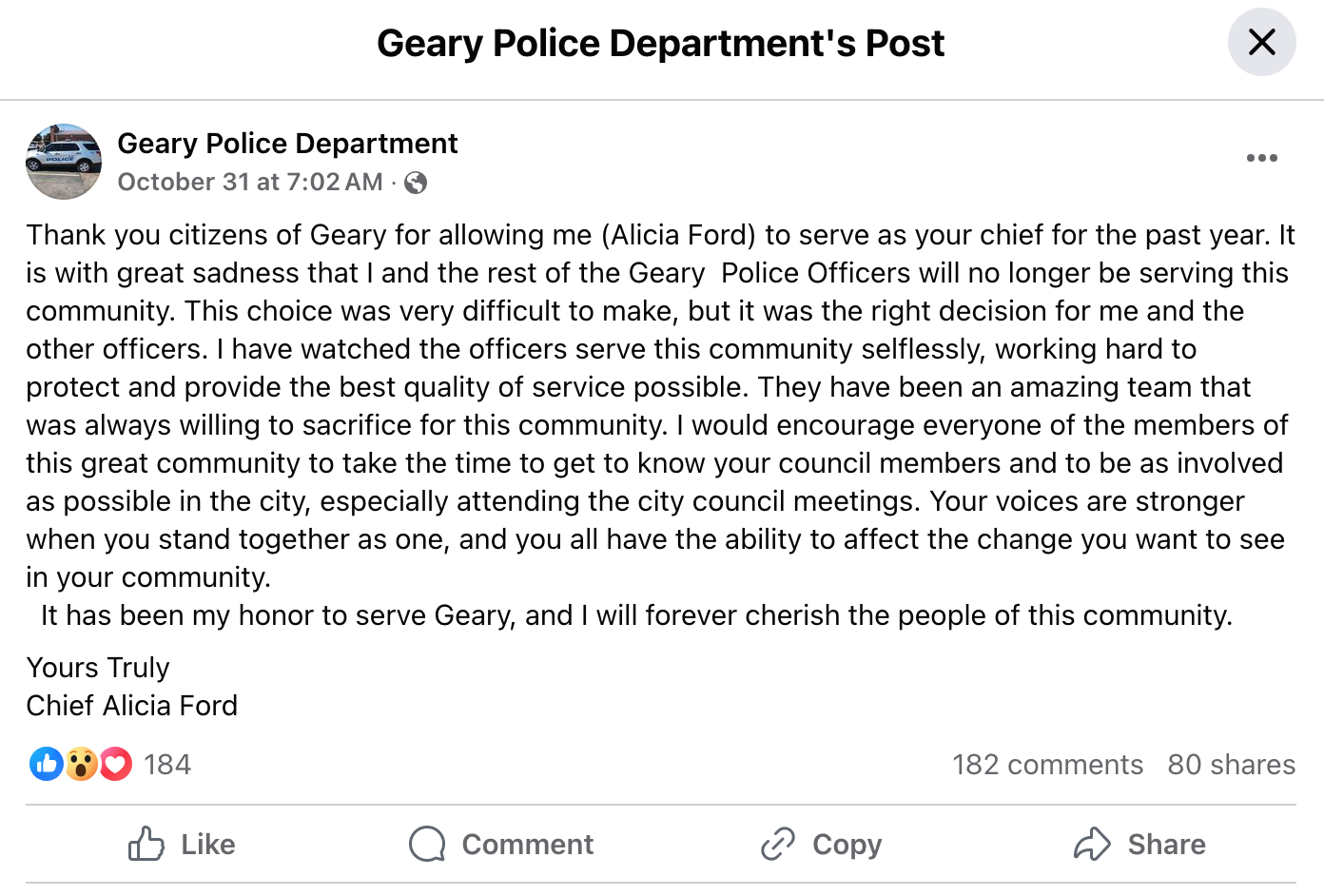The width and height of the screenshot is (1324, 896).
Task: Click the Copy button label
Action: pos(847,845)
